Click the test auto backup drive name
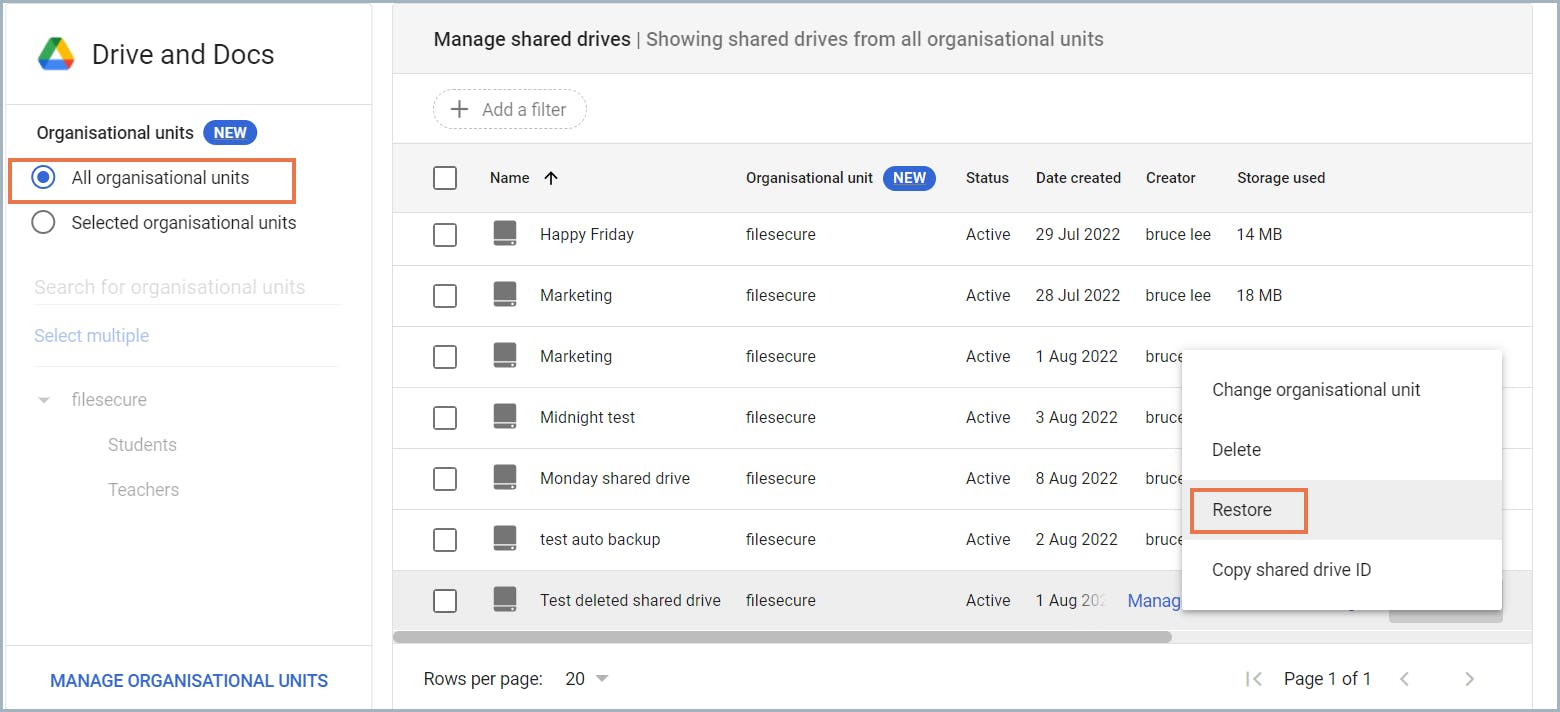1560x712 pixels. pyautogui.click(x=600, y=540)
